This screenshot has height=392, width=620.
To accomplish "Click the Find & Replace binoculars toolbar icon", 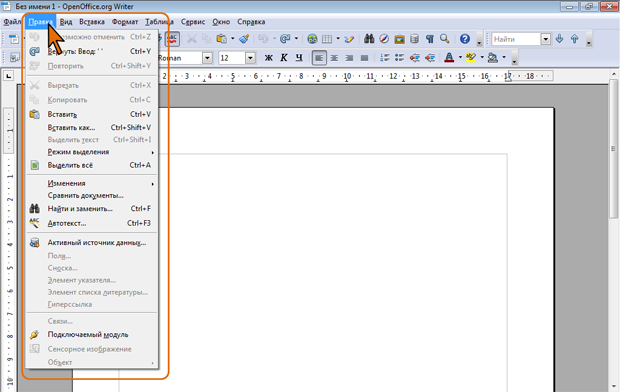I will point(369,39).
